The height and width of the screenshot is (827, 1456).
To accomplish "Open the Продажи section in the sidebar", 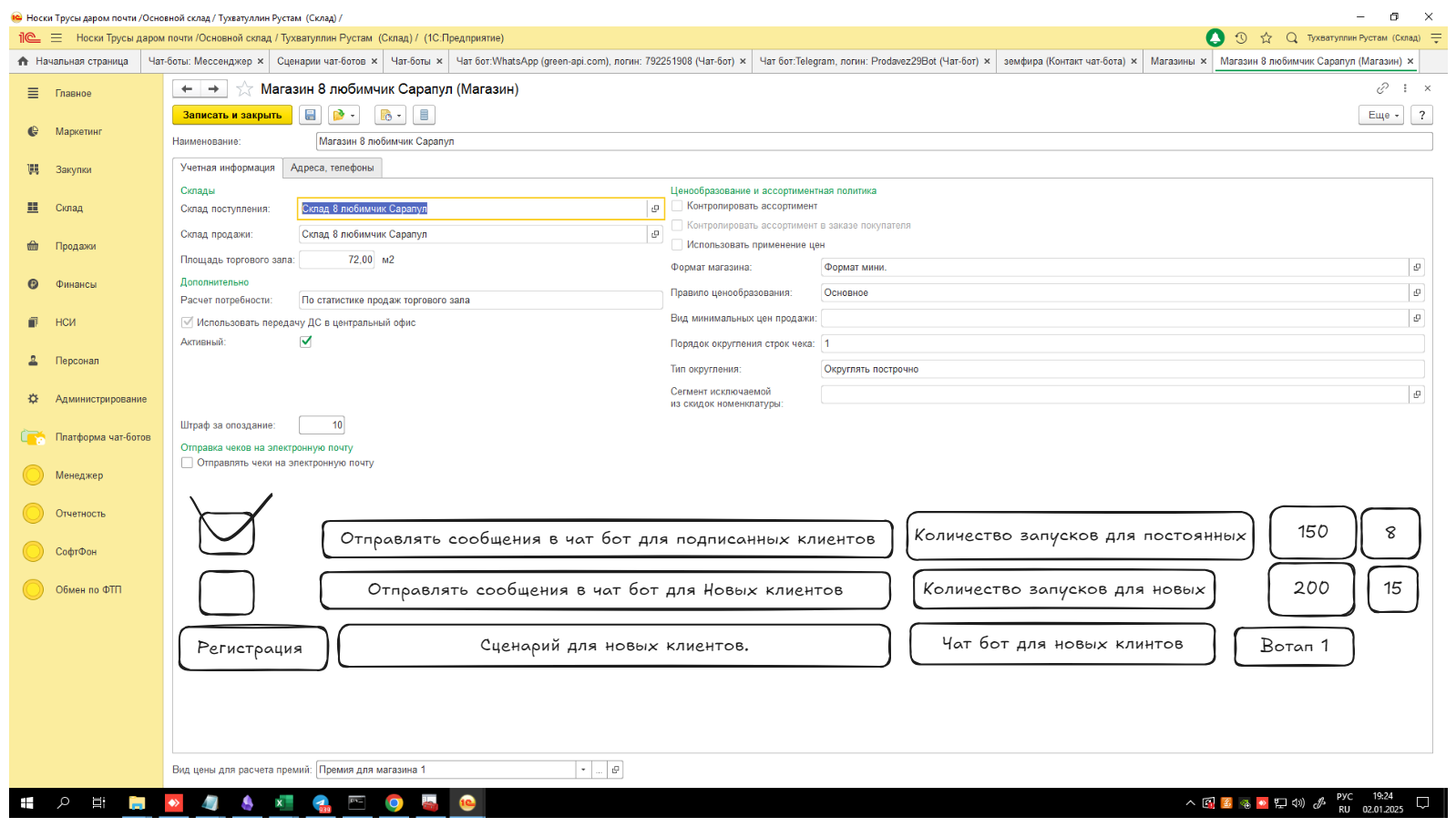I will coord(75,246).
